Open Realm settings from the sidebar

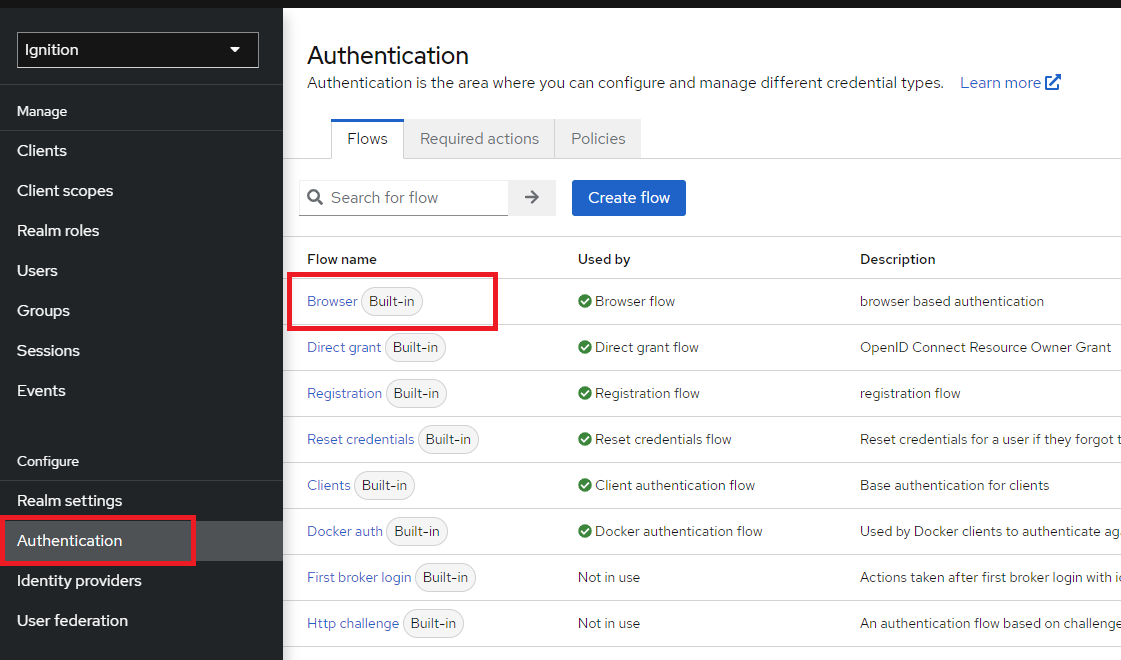click(x=69, y=501)
